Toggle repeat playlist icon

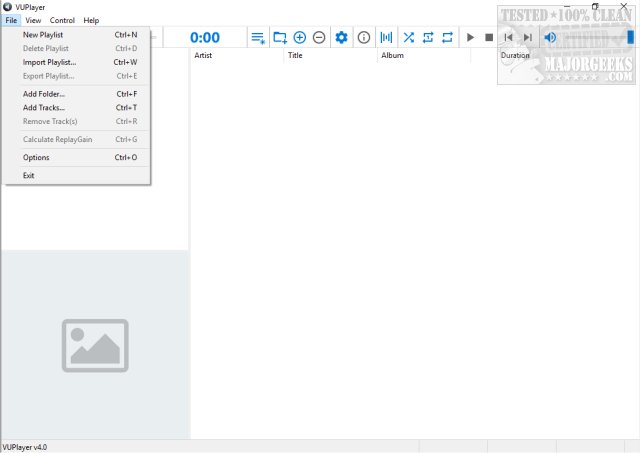click(447, 38)
